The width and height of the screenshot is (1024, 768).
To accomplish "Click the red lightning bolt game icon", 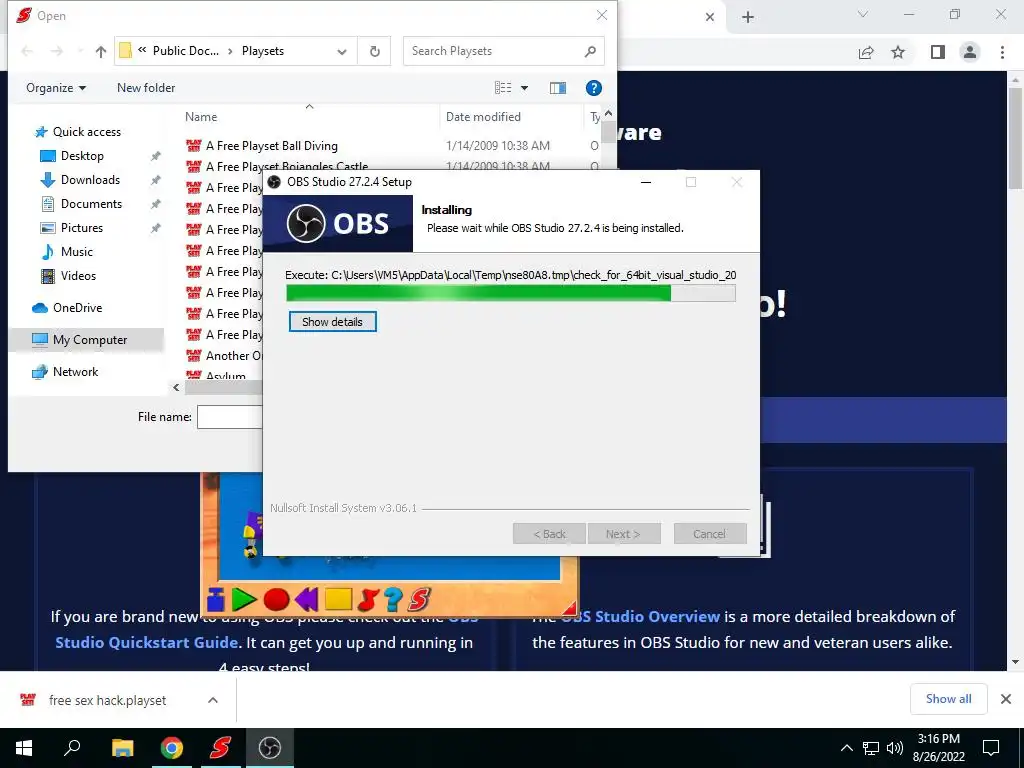I will pyautogui.click(x=368, y=598).
